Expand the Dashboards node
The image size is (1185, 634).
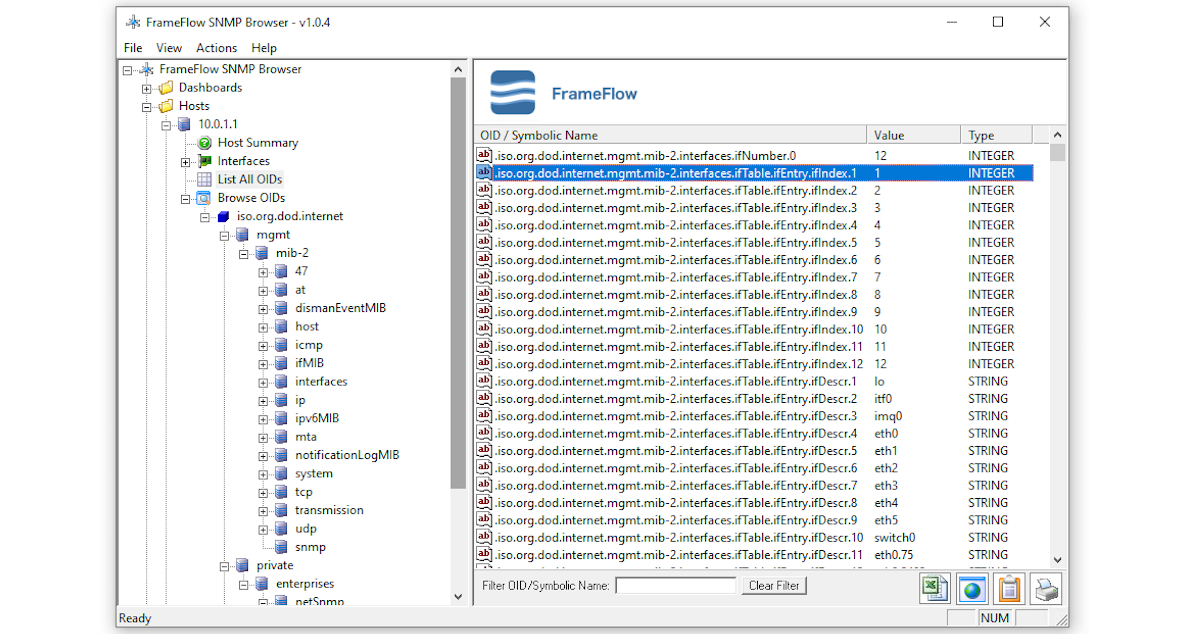147,87
